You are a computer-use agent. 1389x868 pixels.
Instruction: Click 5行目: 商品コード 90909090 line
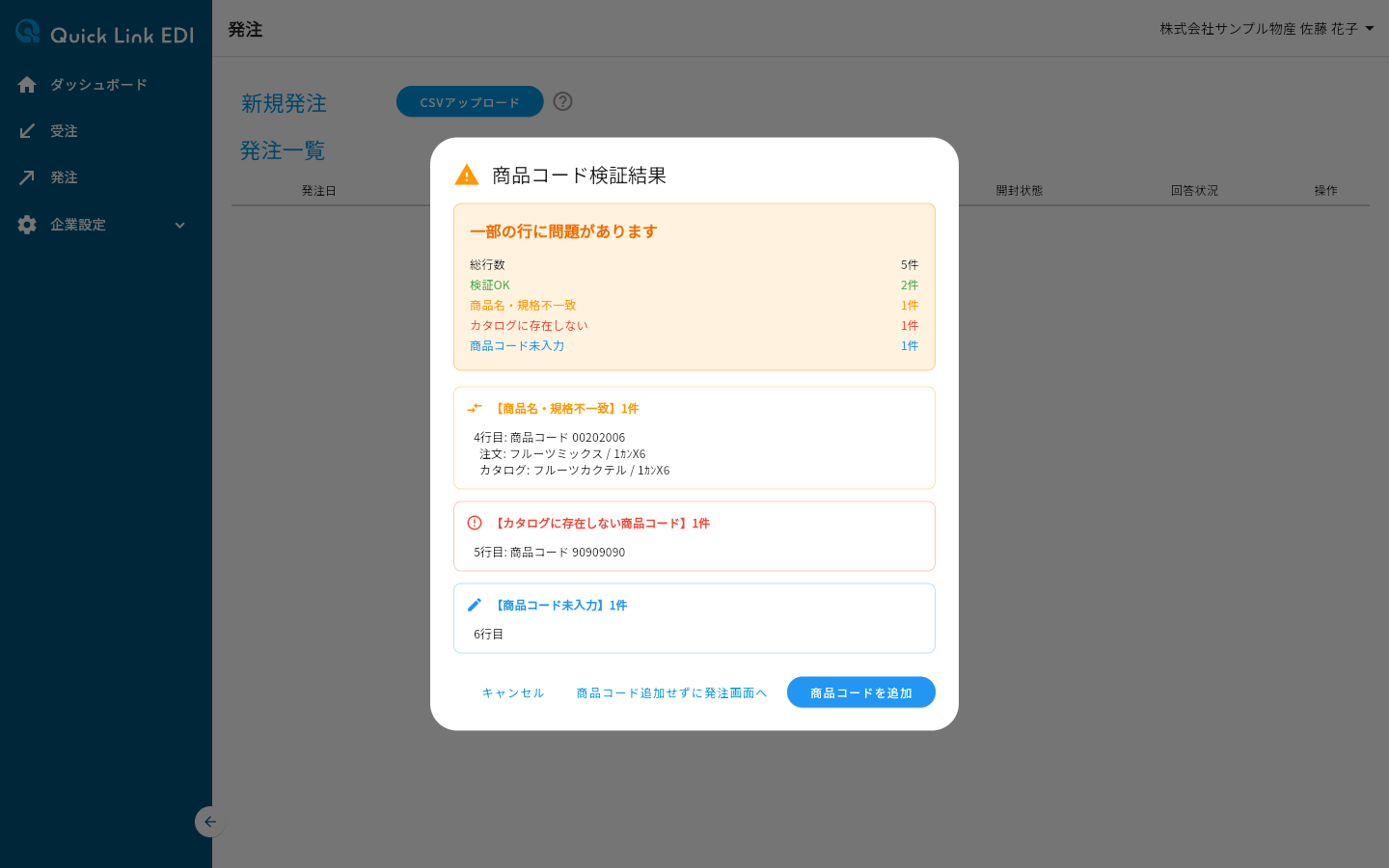pyautogui.click(x=550, y=553)
